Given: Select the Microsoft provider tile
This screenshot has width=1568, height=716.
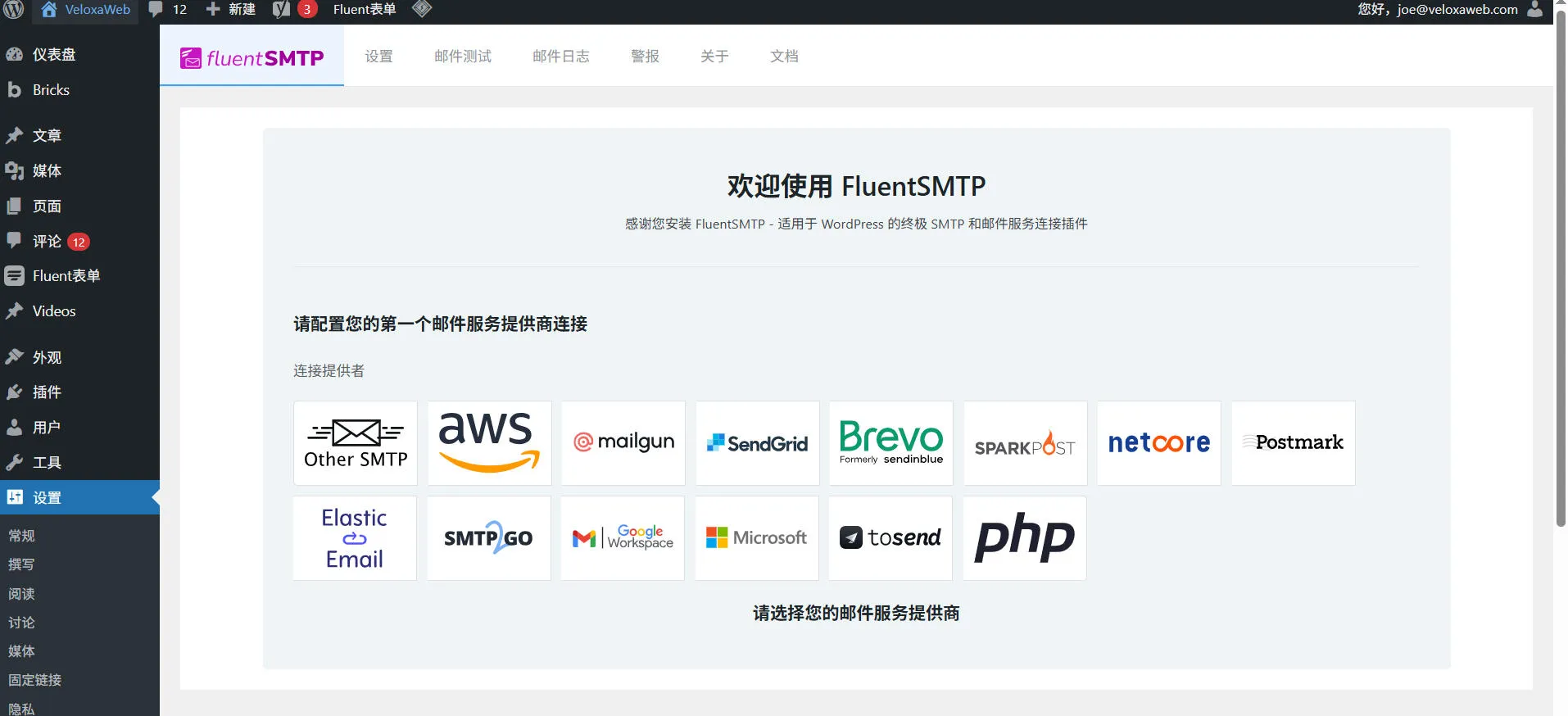Looking at the screenshot, I should pyautogui.click(x=756, y=538).
